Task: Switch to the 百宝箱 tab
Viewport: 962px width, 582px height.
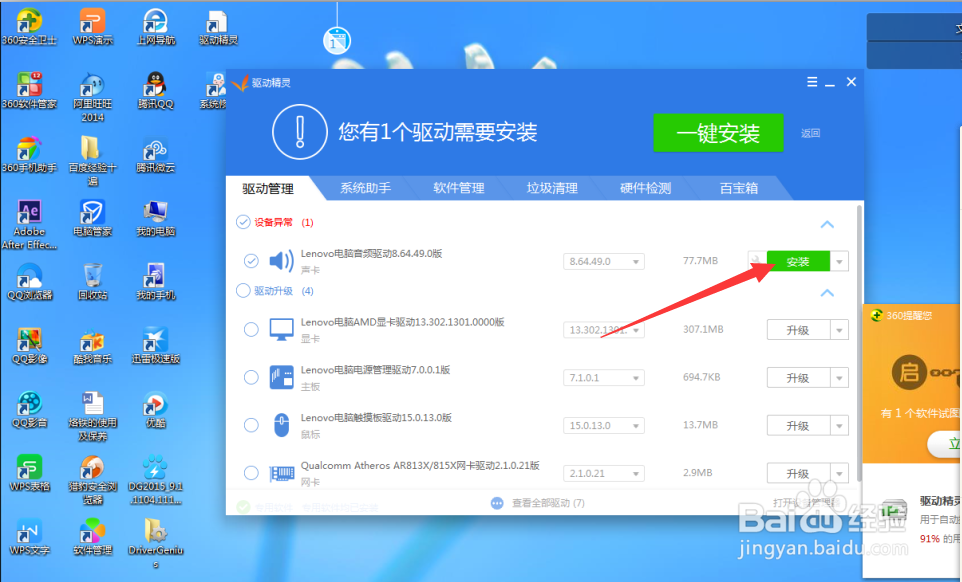Action: coord(739,188)
